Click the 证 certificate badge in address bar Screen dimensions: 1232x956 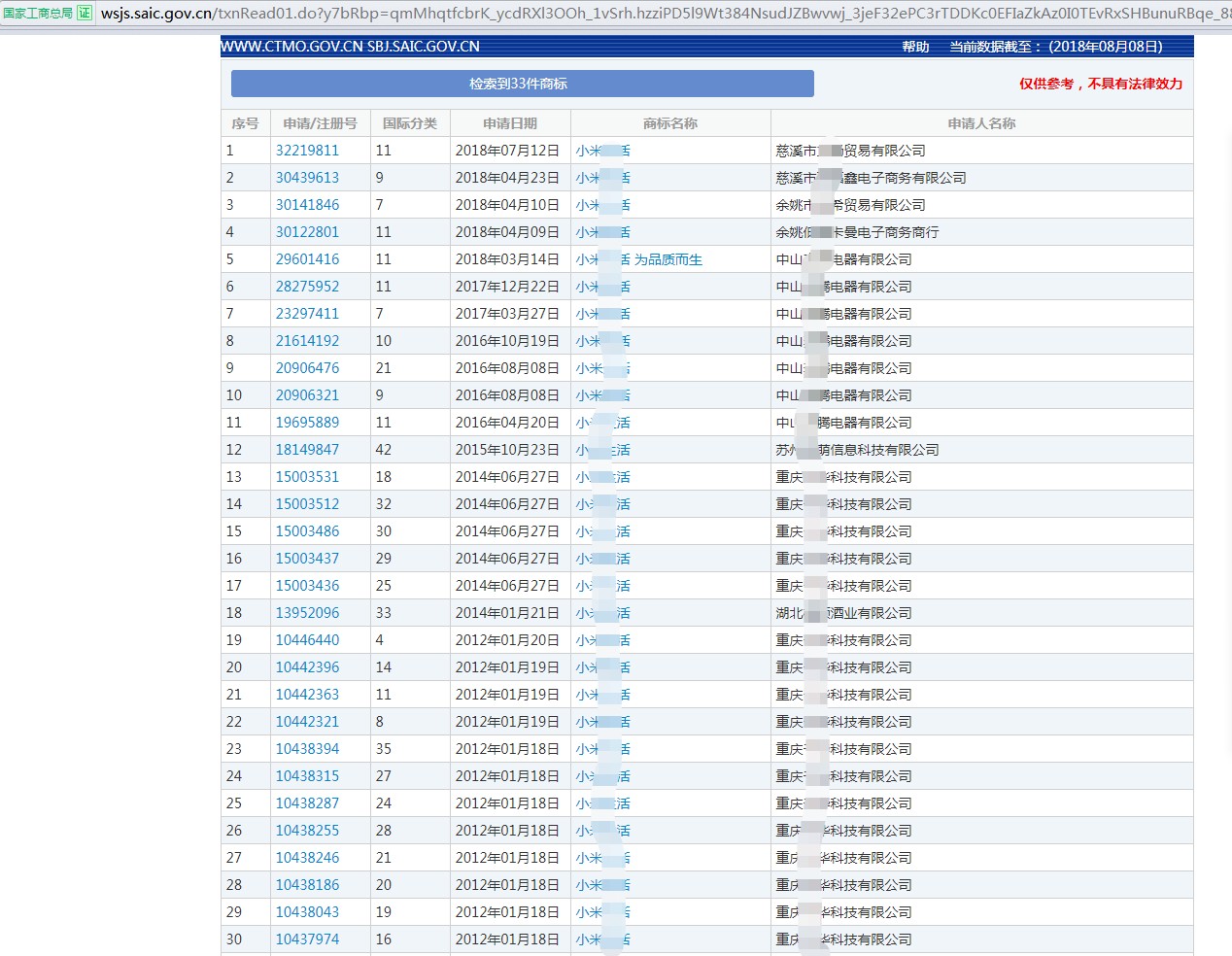[x=85, y=13]
